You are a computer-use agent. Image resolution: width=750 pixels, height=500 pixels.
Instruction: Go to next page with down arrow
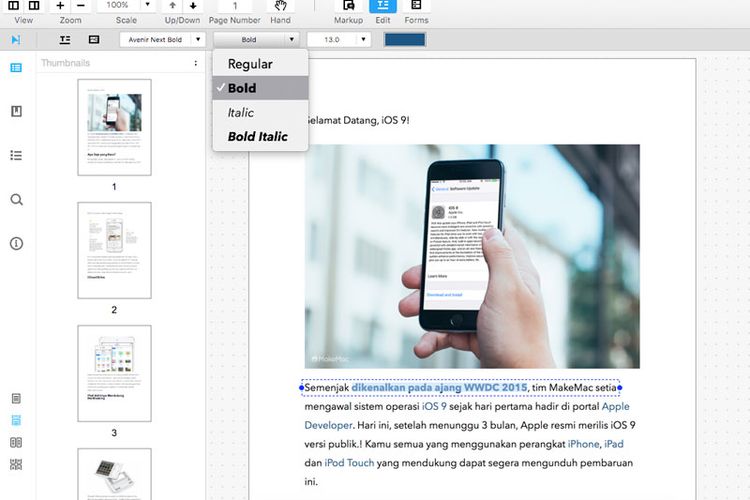[x=193, y=5]
